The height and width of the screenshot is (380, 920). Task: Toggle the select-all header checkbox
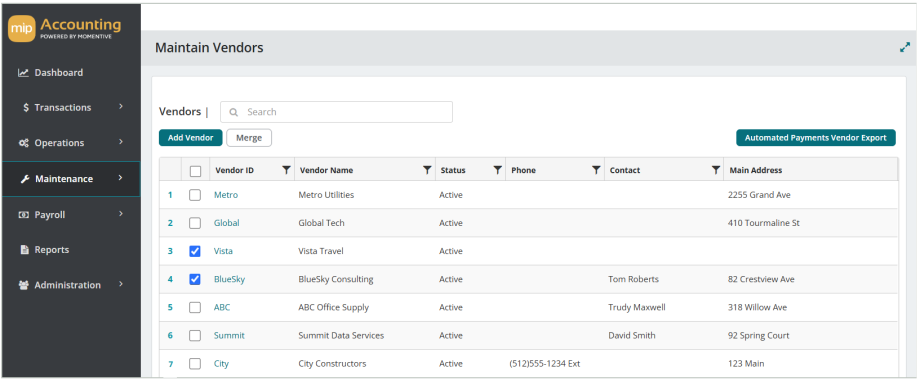coord(195,171)
